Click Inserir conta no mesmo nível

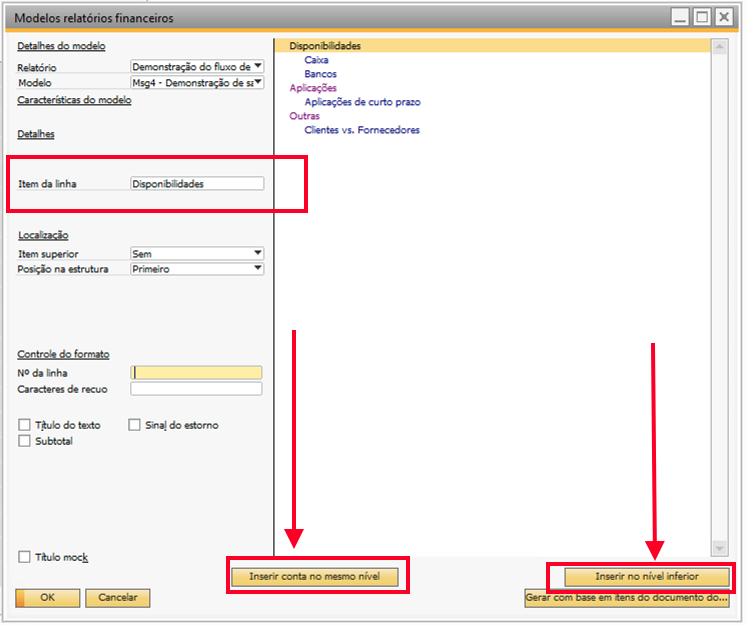316,577
